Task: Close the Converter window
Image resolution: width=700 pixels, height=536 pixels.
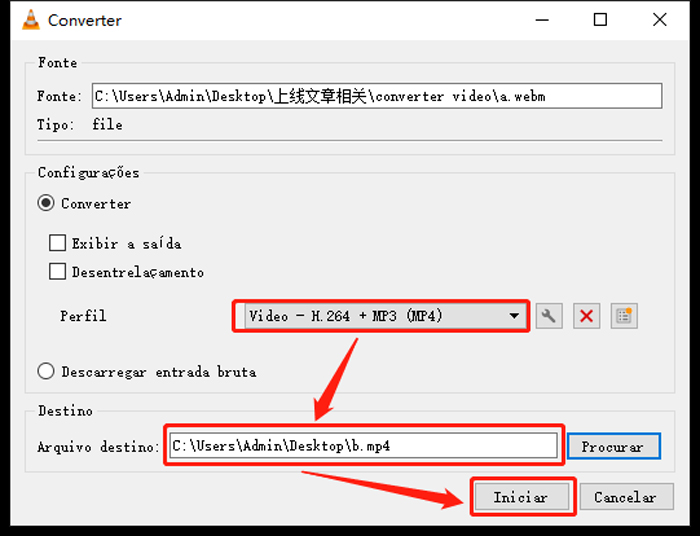Action: point(659,20)
